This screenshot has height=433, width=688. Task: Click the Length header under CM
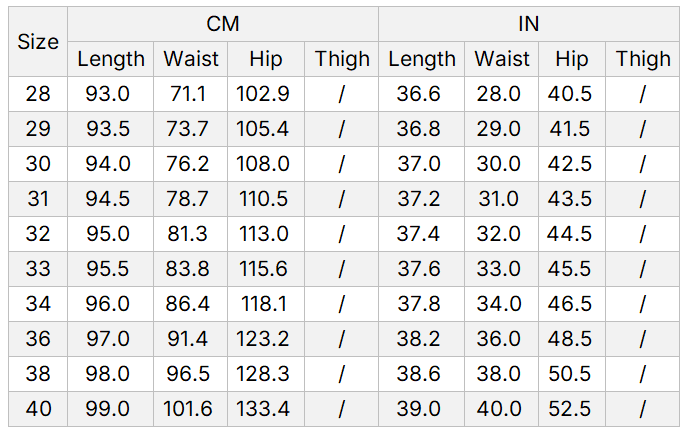tap(111, 59)
